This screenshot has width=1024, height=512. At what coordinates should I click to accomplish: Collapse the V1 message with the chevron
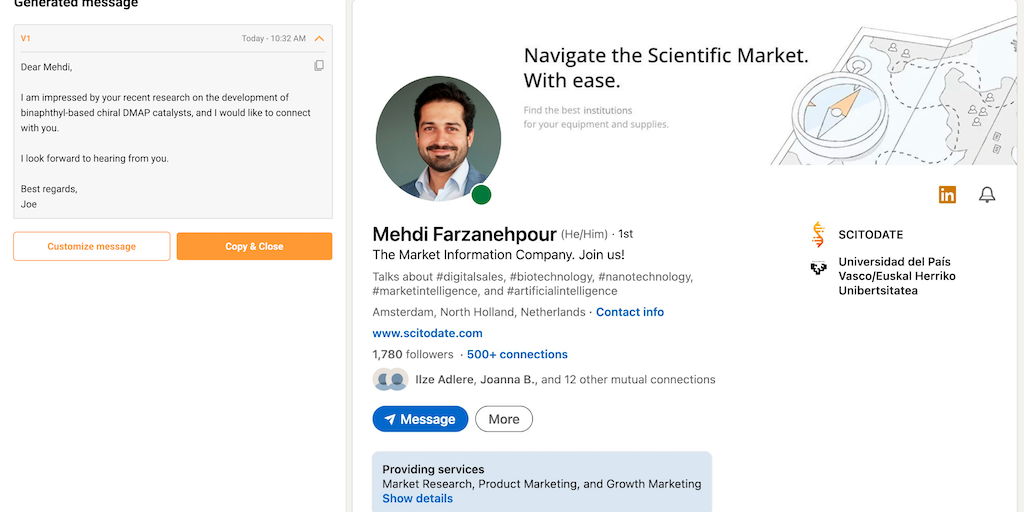319,39
